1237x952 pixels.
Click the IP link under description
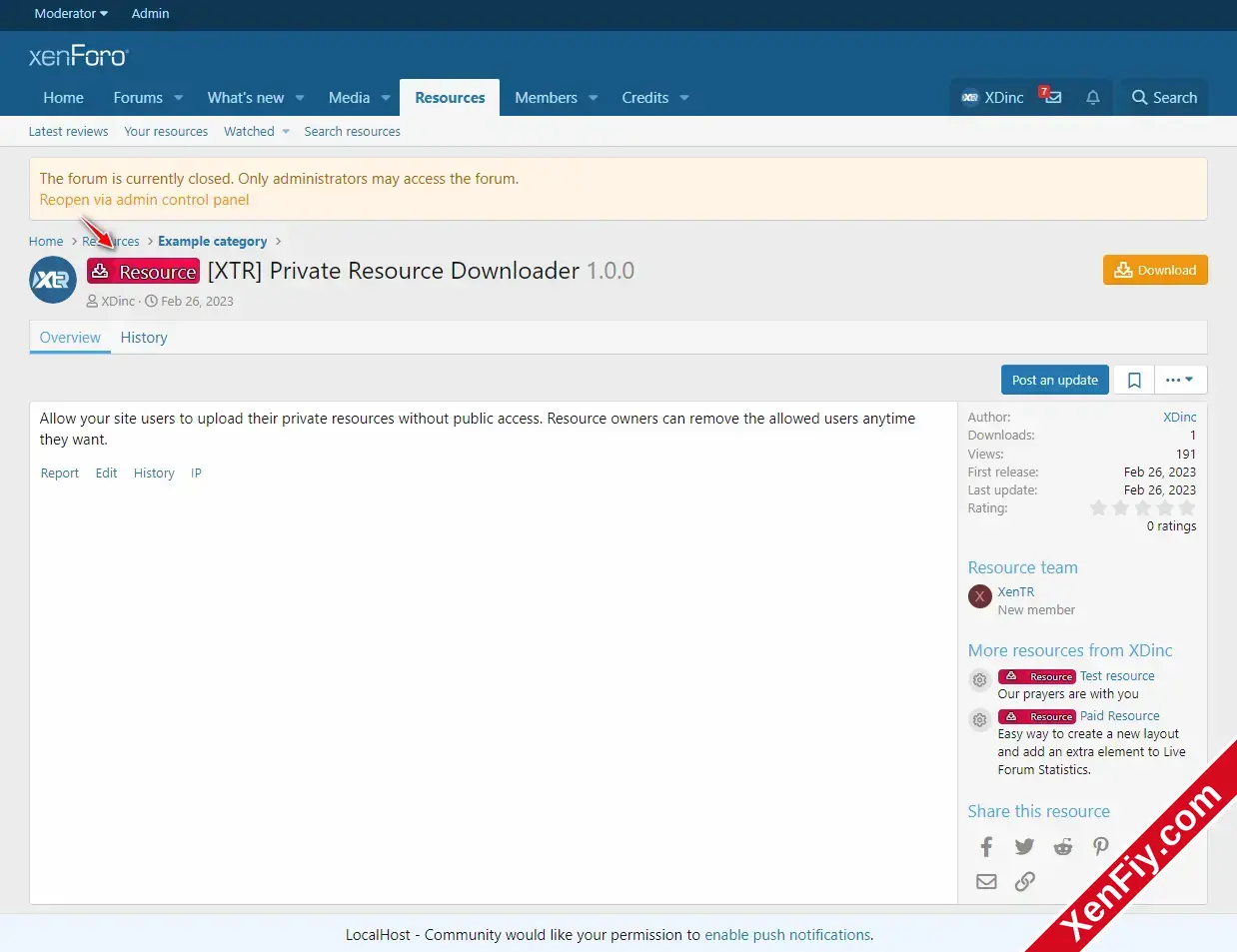coord(196,474)
